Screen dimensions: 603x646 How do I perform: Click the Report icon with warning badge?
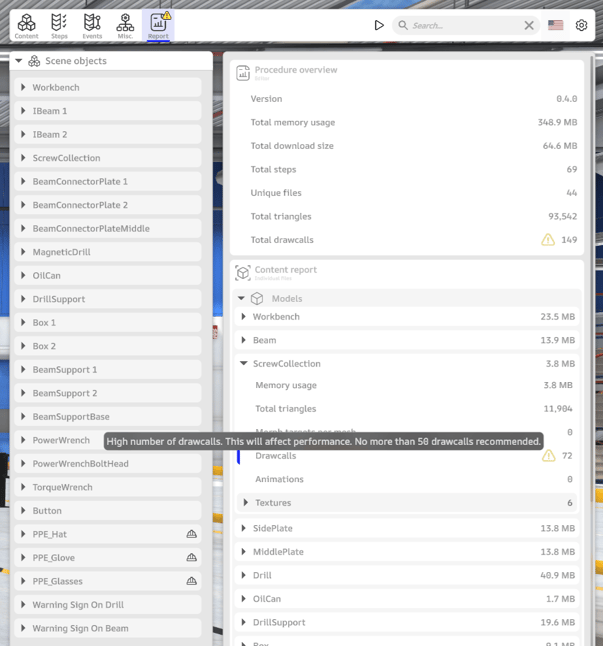click(x=158, y=25)
